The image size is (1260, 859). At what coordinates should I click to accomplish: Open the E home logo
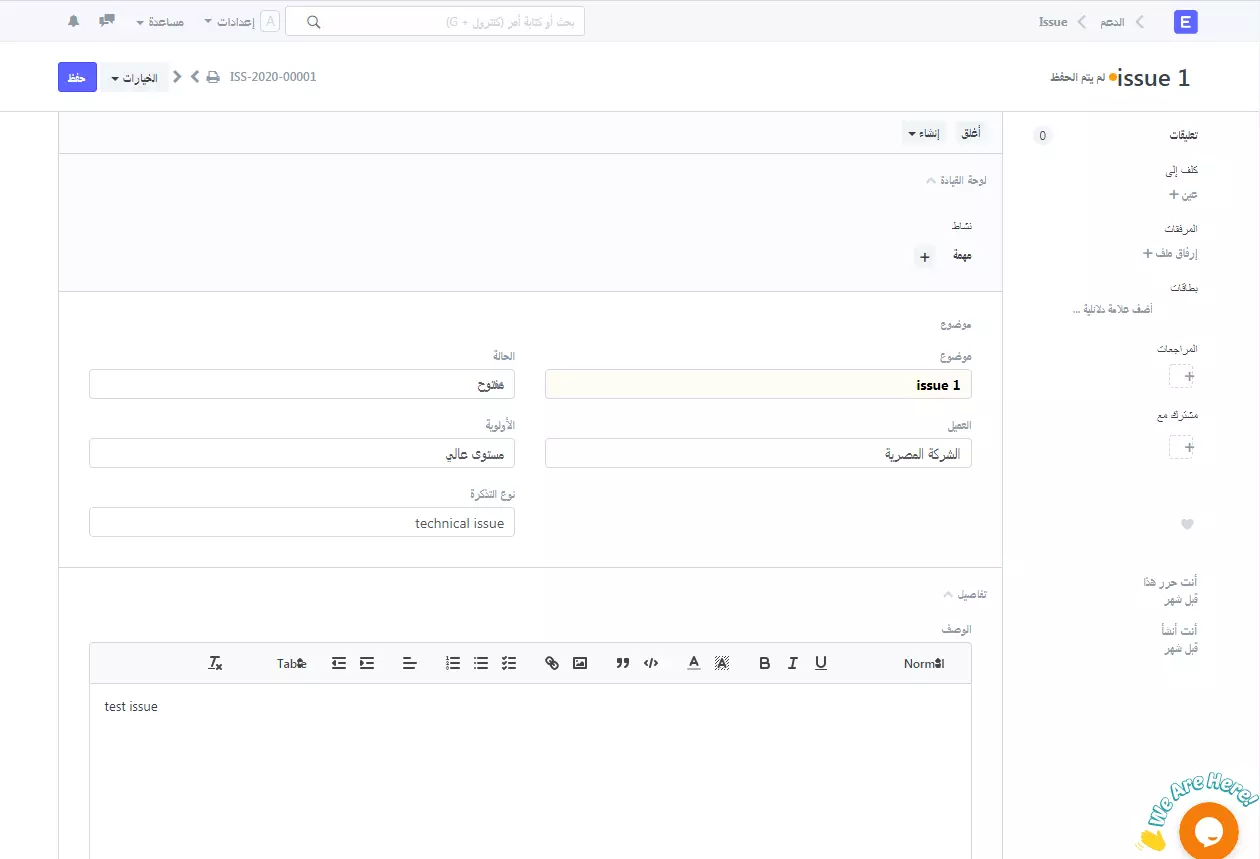(1185, 22)
